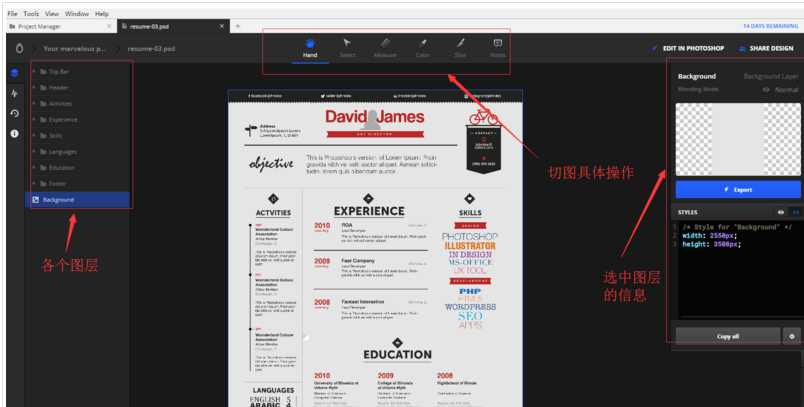This screenshot has width=804, height=407.
Task: Open the revision history sidebar icon
Action: 14,113
